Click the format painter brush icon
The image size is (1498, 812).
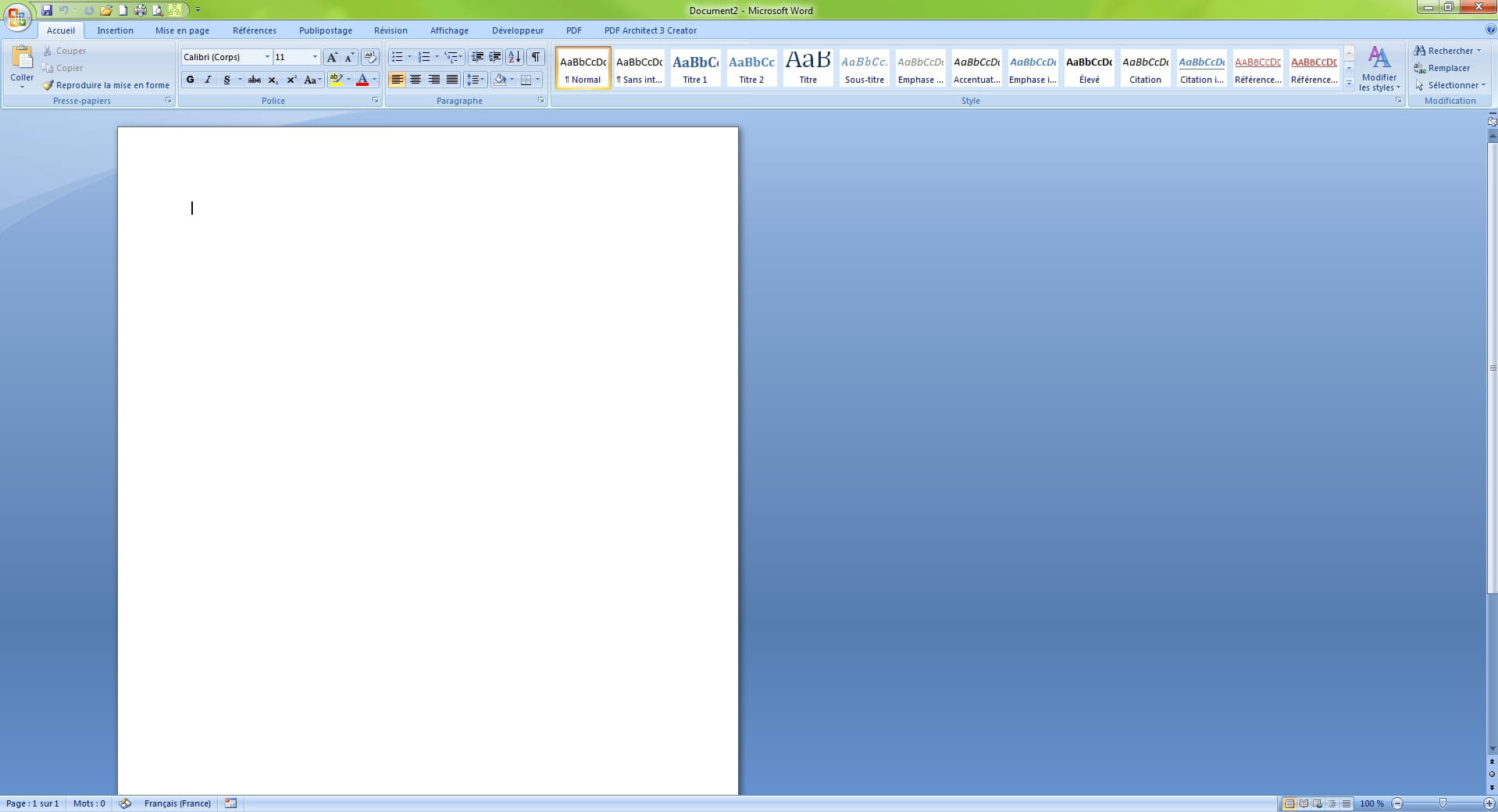48,85
